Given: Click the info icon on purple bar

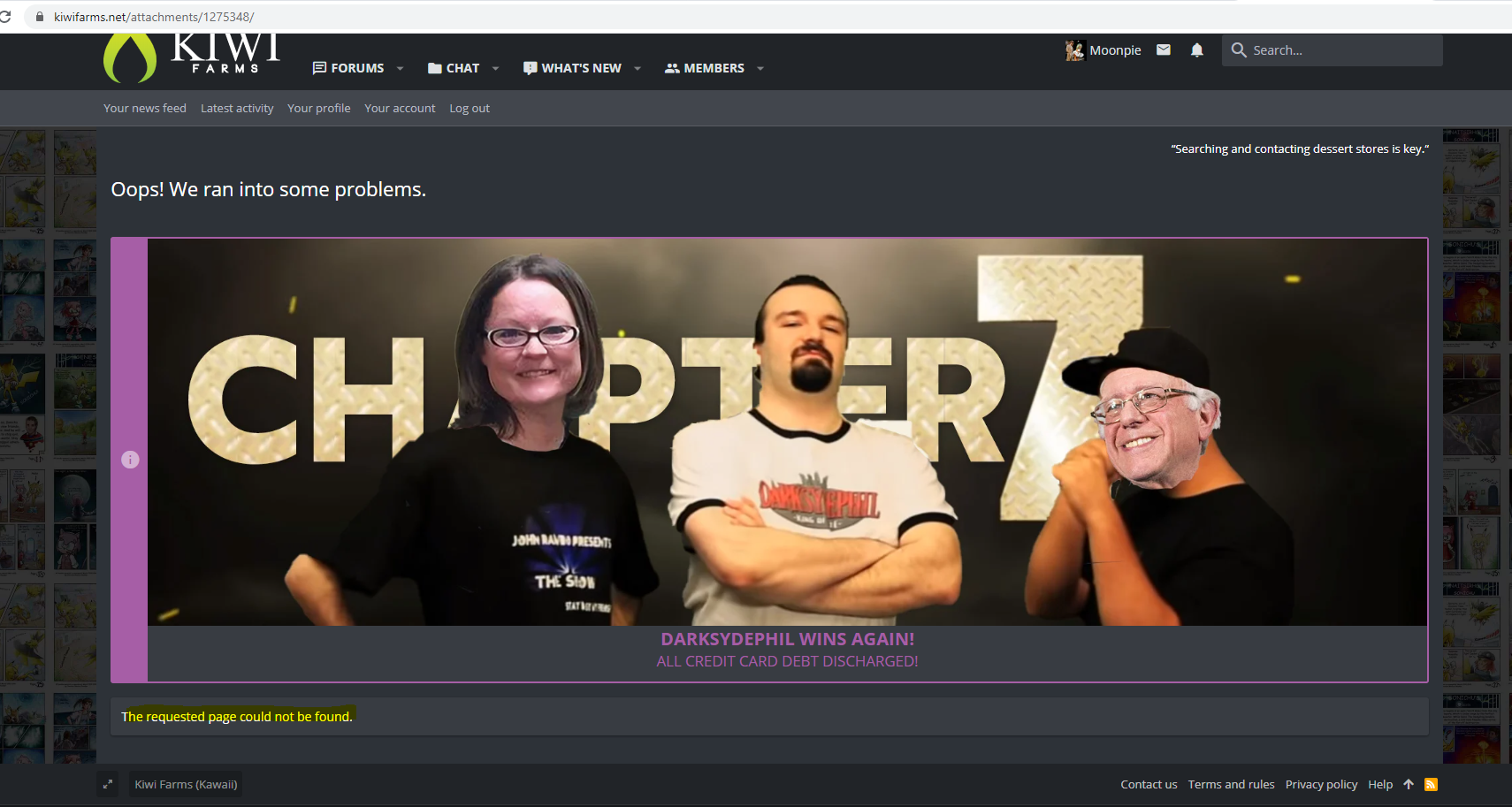Looking at the screenshot, I should coord(130,460).
